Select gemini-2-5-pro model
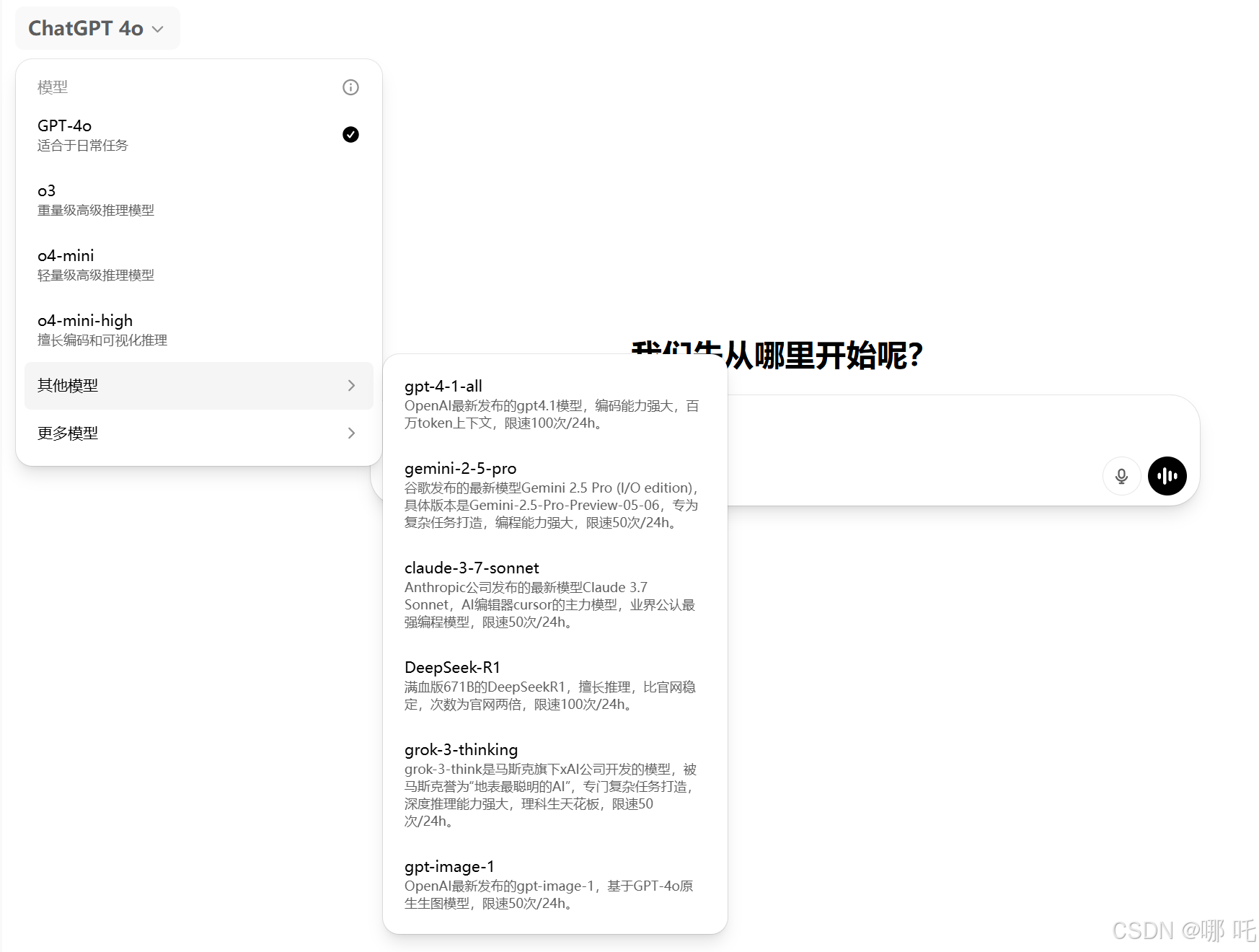Viewport: 1259px width, 952px height. [x=555, y=495]
